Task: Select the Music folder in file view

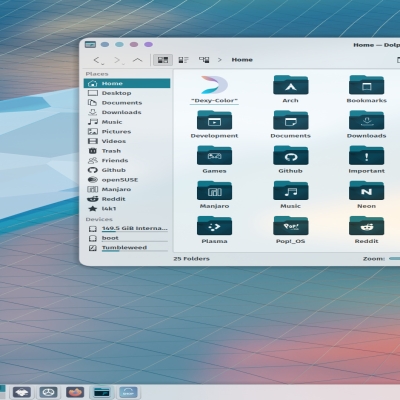Action: click(x=290, y=195)
